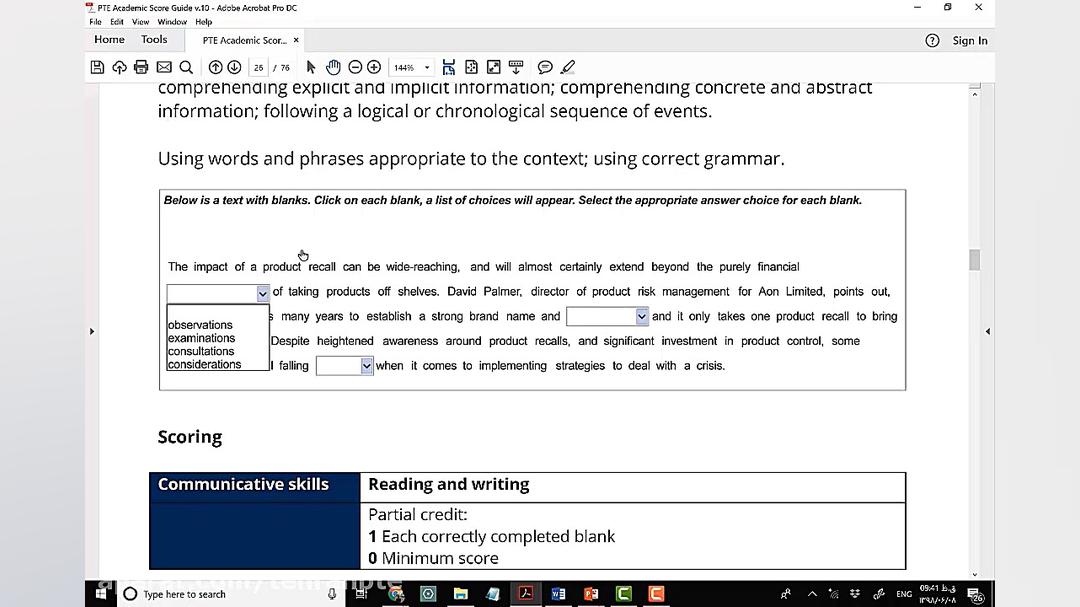The width and height of the screenshot is (1080, 607).
Task: Select the PTE Academic Scor... document tab
Action: pyautogui.click(x=245, y=41)
